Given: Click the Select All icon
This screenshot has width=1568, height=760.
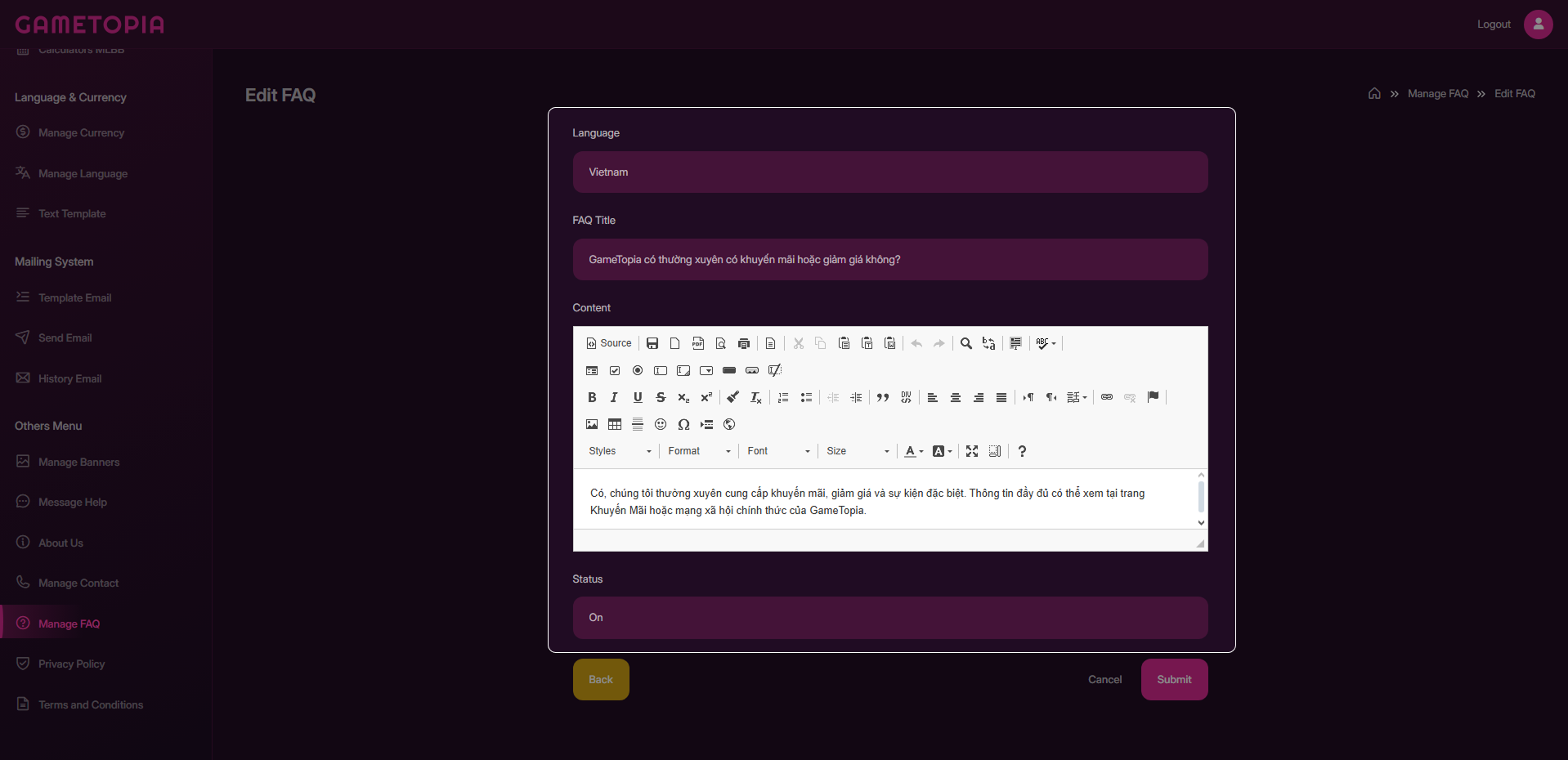Looking at the screenshot, I should click(1015, 343).
